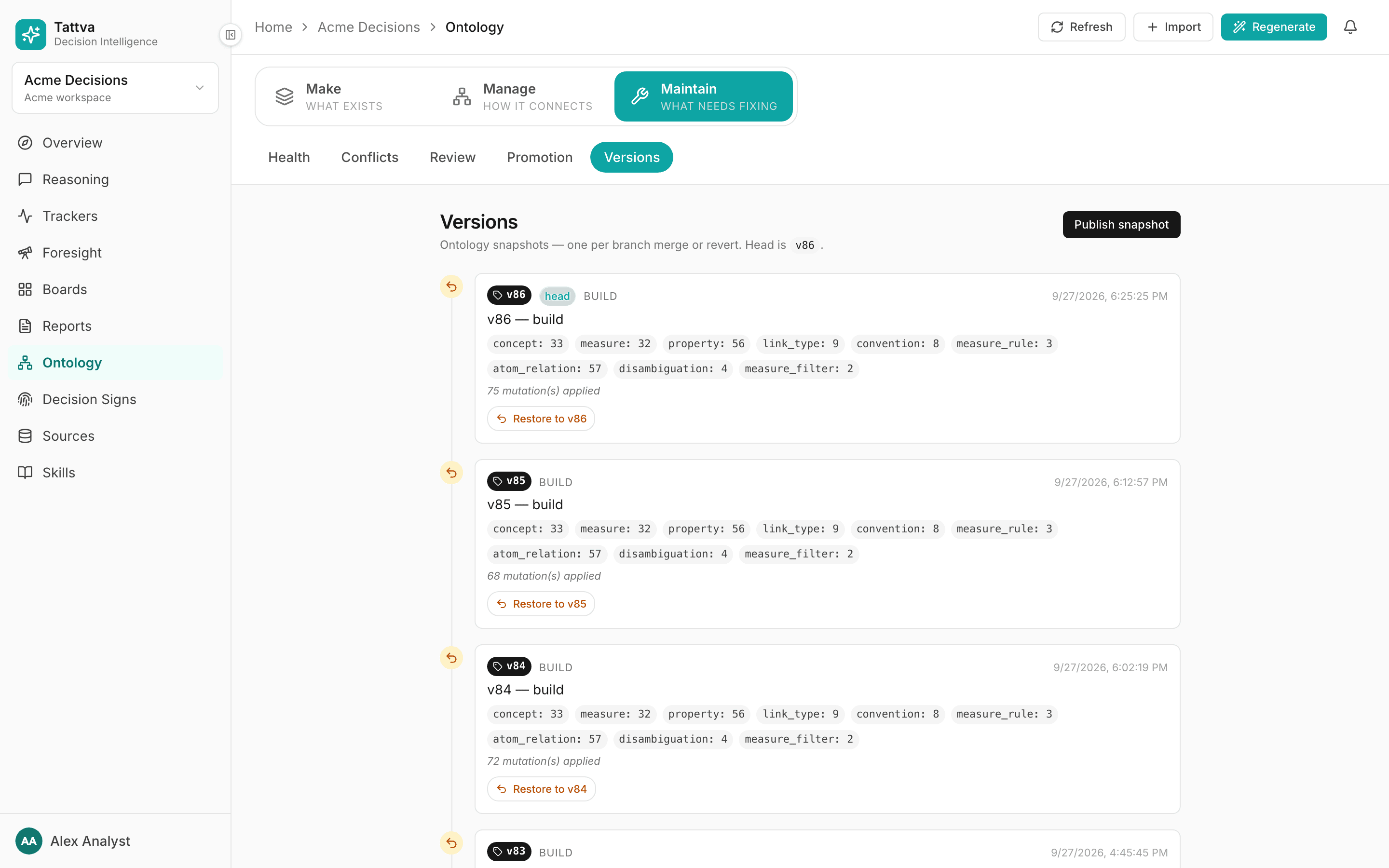This screenshot has width=1389, height=868.
Task: Click the Foresight telescope icon
Action: pyautogui.click(x=25, y=253)
